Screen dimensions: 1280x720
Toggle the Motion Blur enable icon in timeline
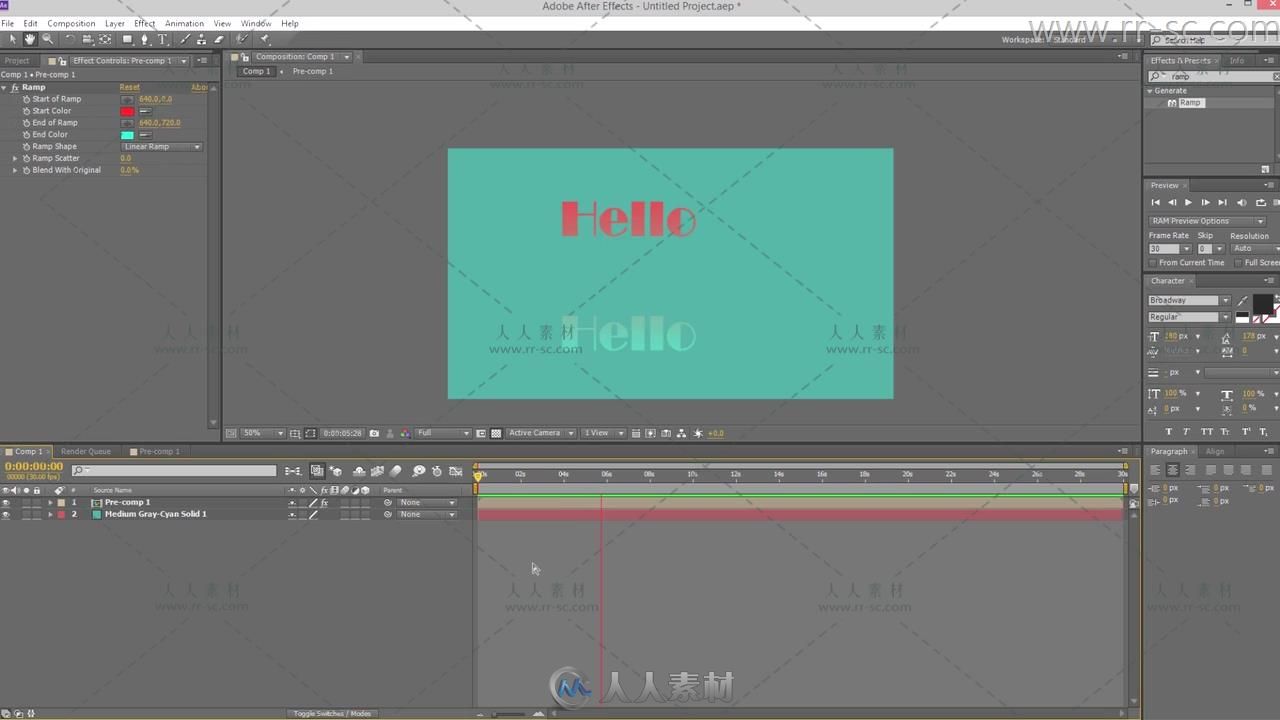click(x=396, y=471)
